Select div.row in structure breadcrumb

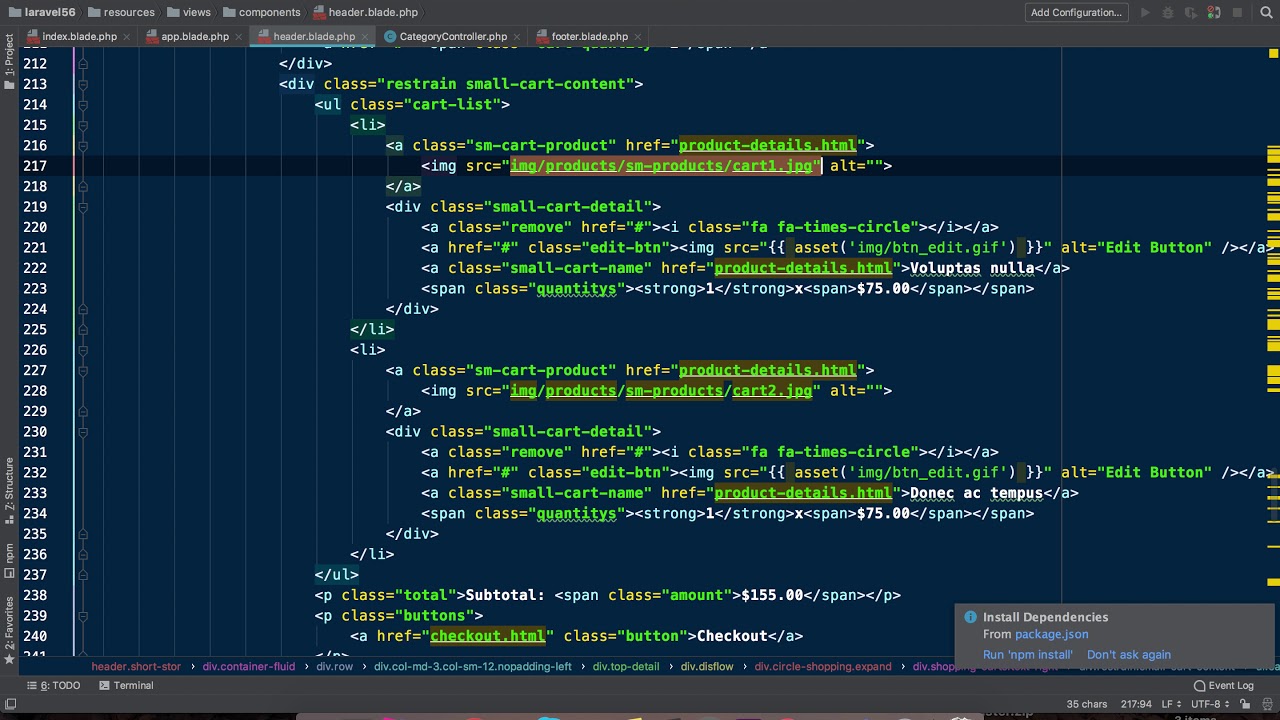pos(334,666)
